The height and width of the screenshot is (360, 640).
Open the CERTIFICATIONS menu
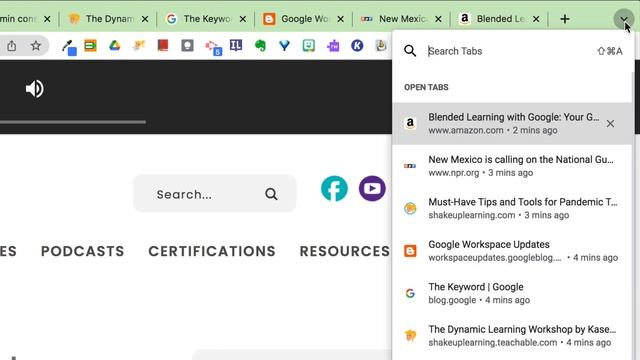212,251
